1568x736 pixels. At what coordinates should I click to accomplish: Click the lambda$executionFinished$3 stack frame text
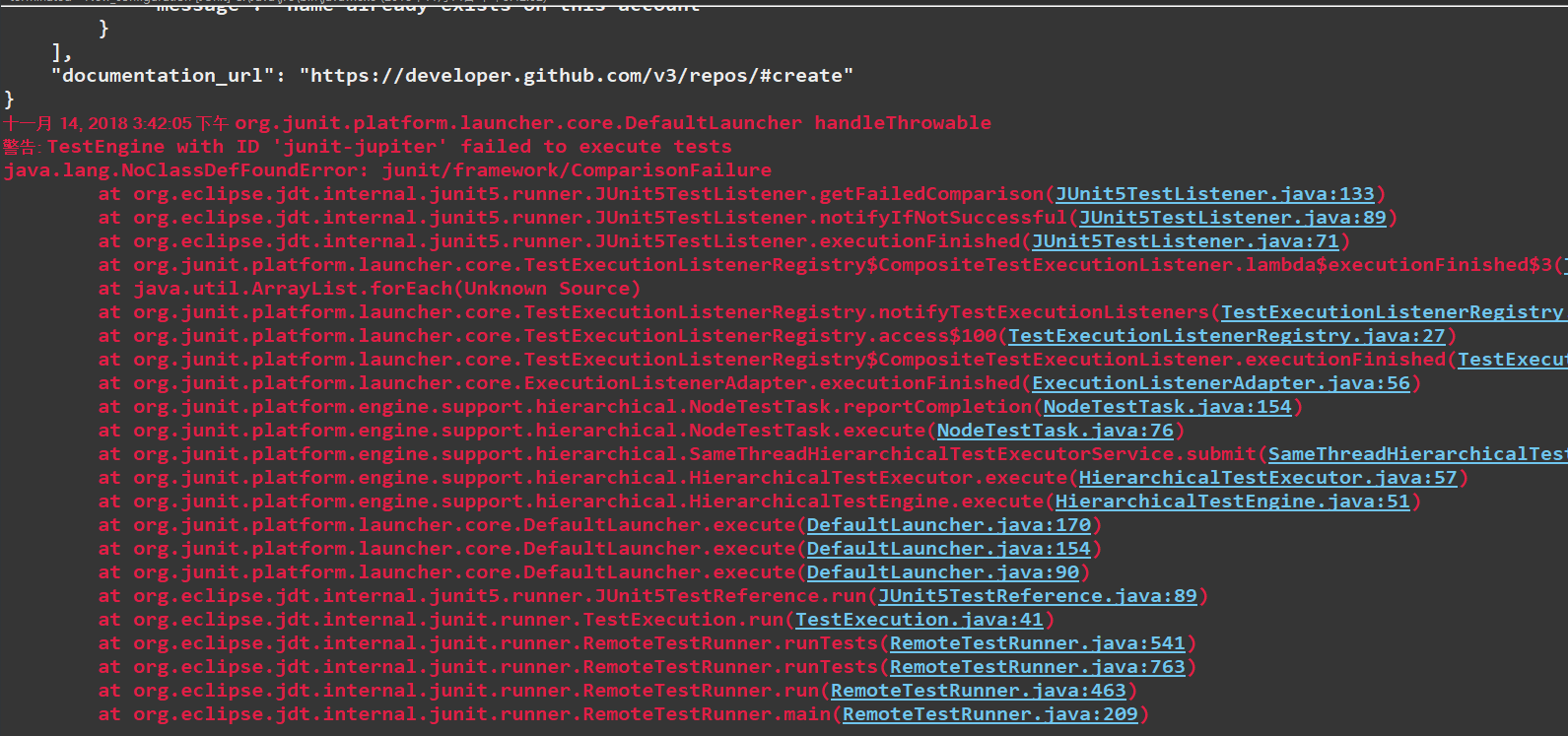pos(1398,265)
